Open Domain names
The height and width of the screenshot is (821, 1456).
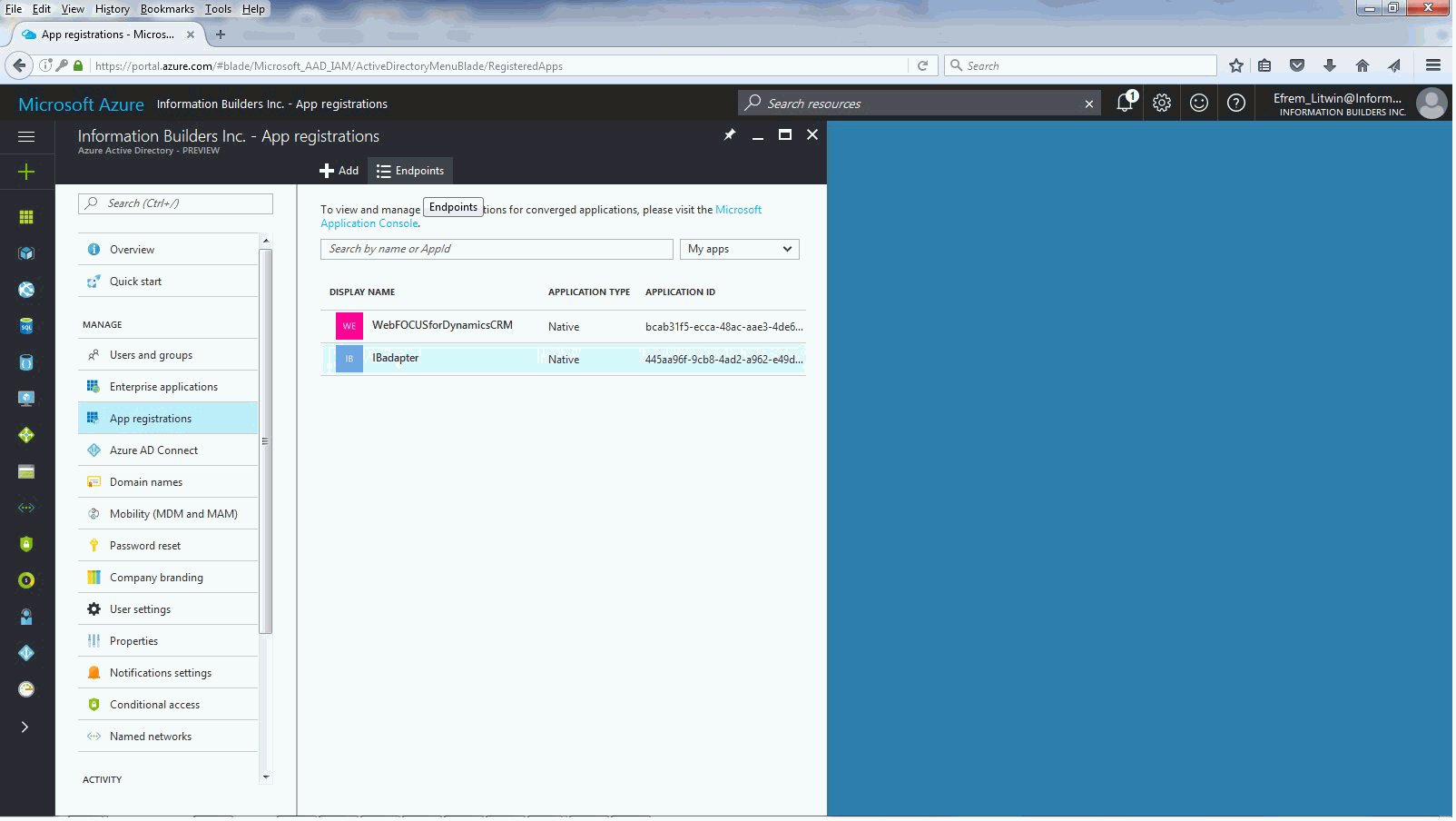point(168,482)
